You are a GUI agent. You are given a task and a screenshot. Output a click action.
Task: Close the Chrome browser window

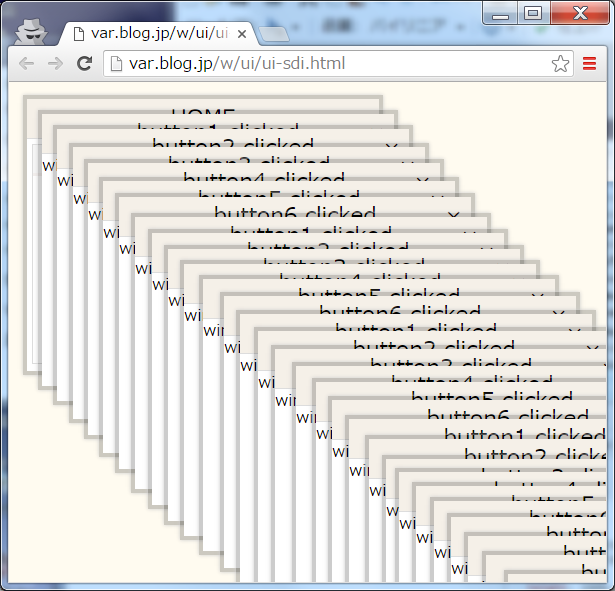tap(580, 13)
